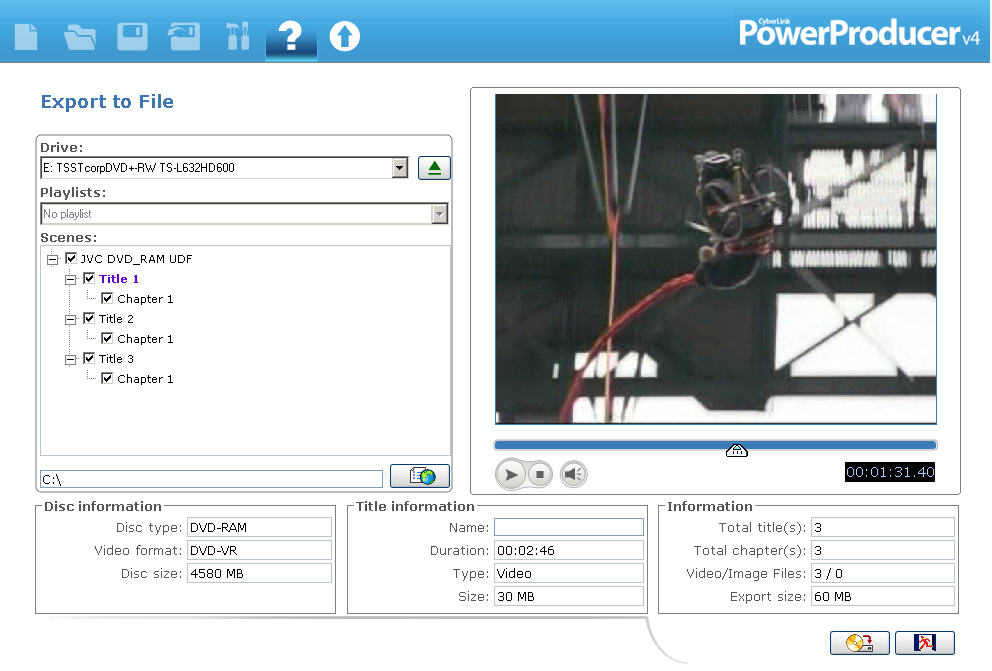Click the Export to File heading
This screenshot has height=671, width=992.
click(107, 102)
